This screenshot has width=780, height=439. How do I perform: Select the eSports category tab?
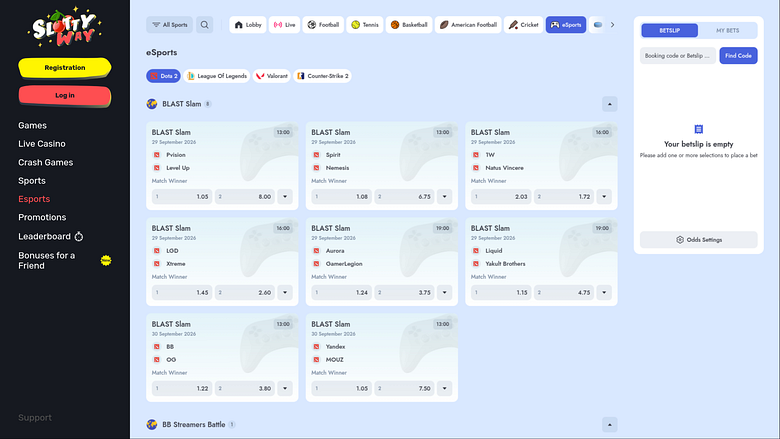(x=566, y=25)
